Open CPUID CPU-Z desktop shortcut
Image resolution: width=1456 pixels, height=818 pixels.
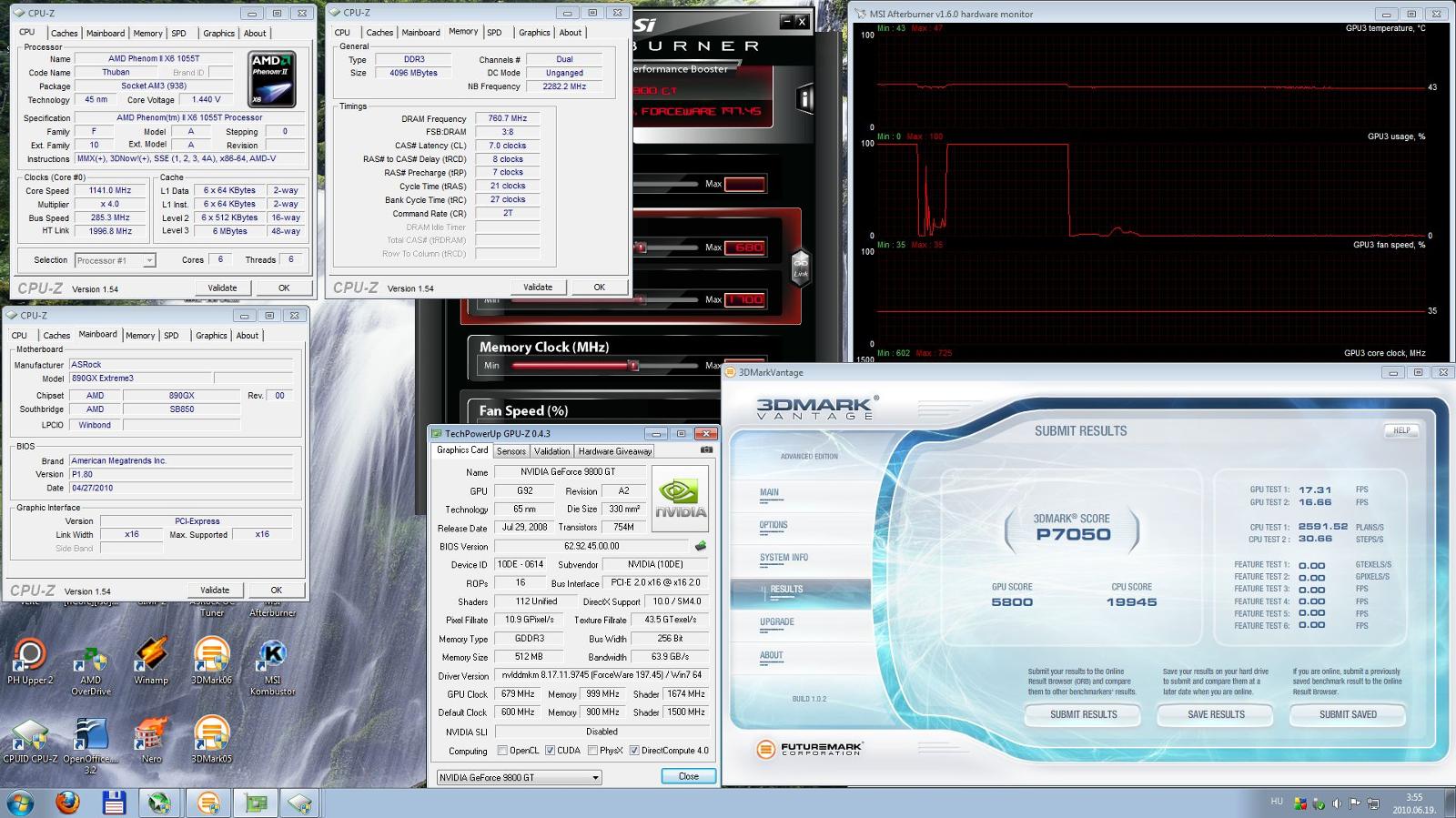[x=30, y=740]
